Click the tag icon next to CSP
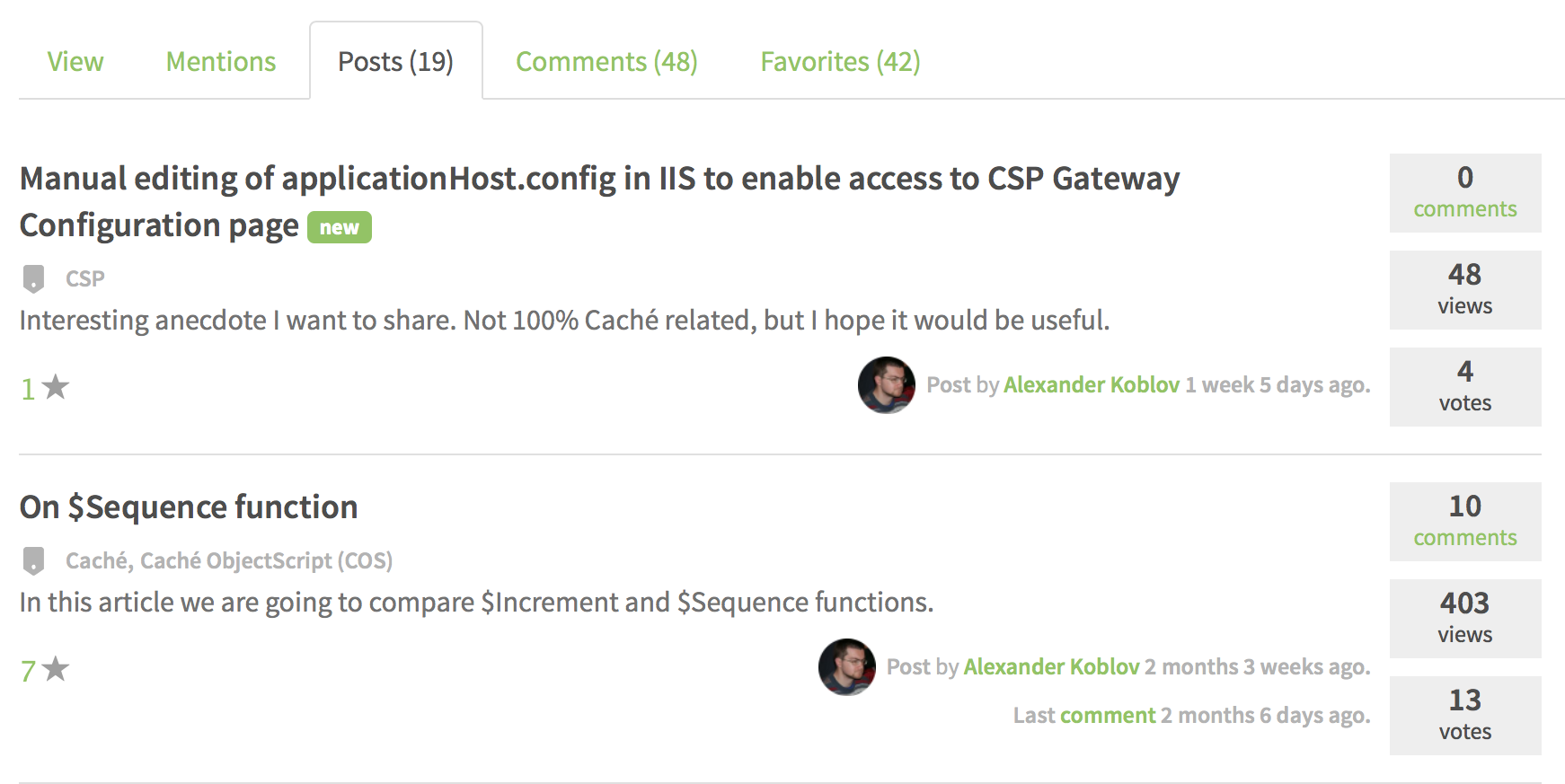 tap(33, 278)
